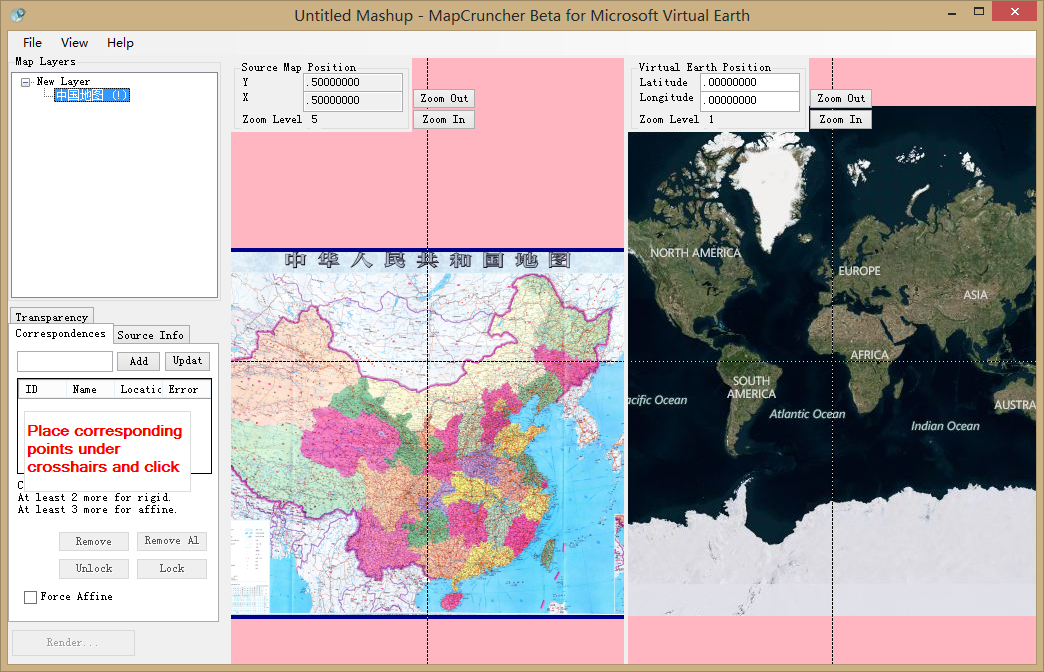1044x672 pixels.
Task: Switch to the Transparency tab
Action: (x=51, y=316)
